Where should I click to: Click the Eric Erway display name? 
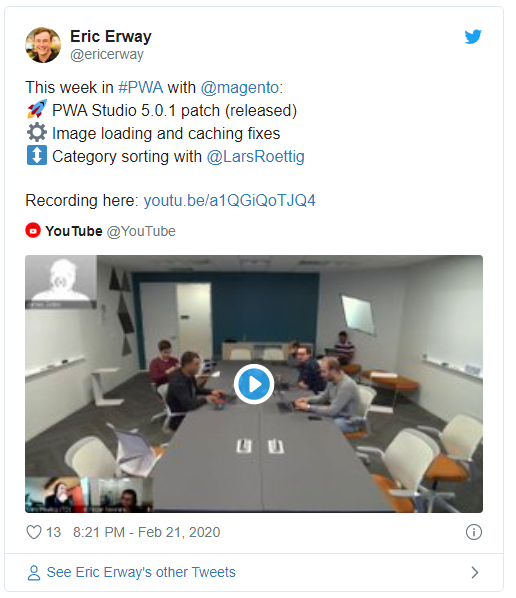coord(111,37)
